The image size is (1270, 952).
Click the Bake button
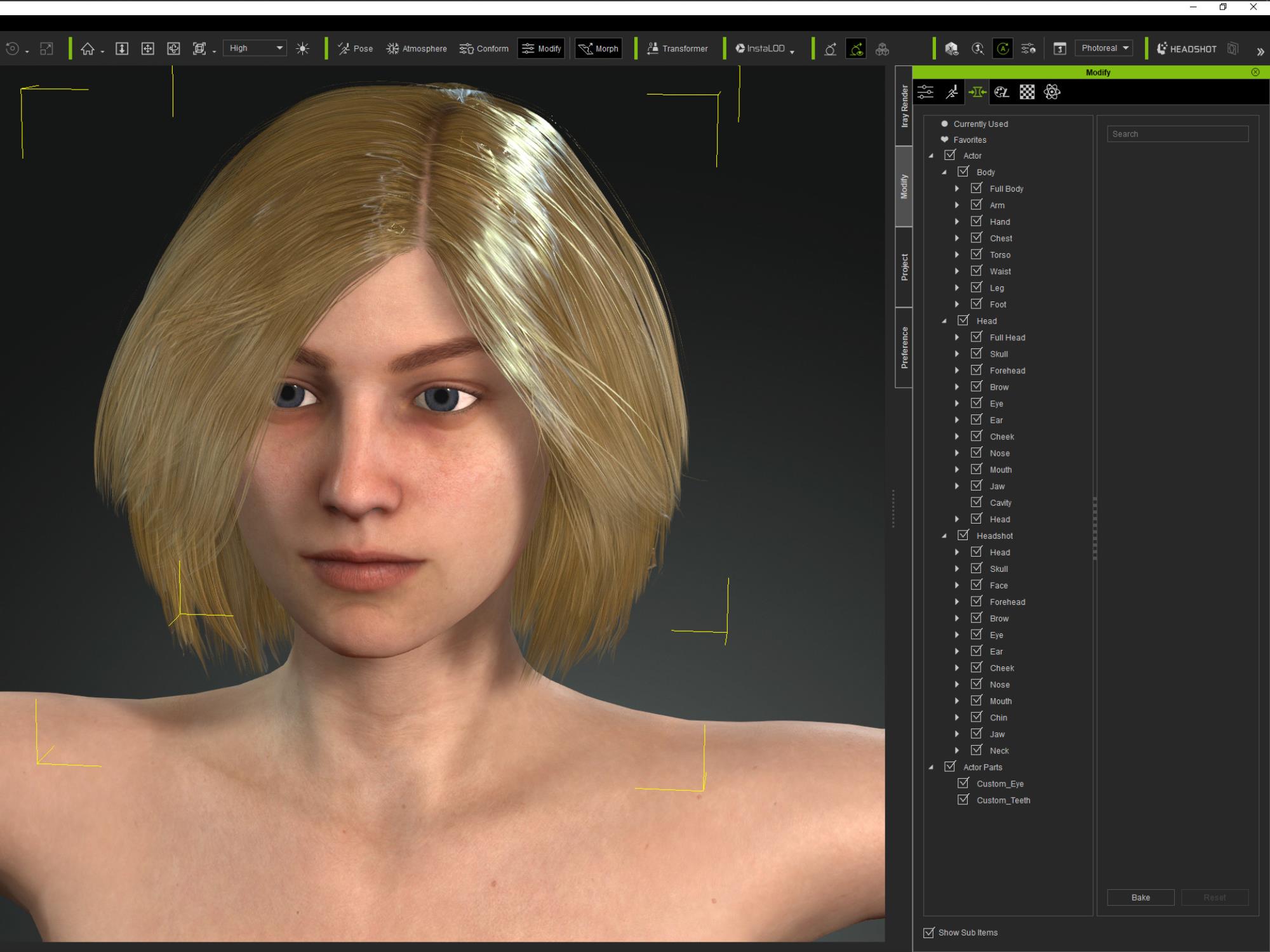(1140, 897)
